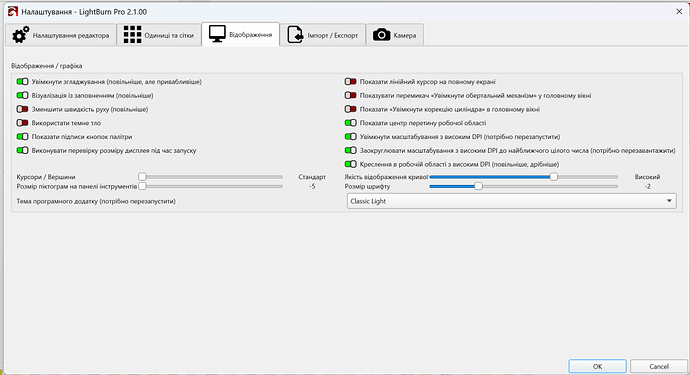The image size is (690, 375).
Task: Click the '-5' icon size value
Action: pyautogui.click(x=312, y=187)
